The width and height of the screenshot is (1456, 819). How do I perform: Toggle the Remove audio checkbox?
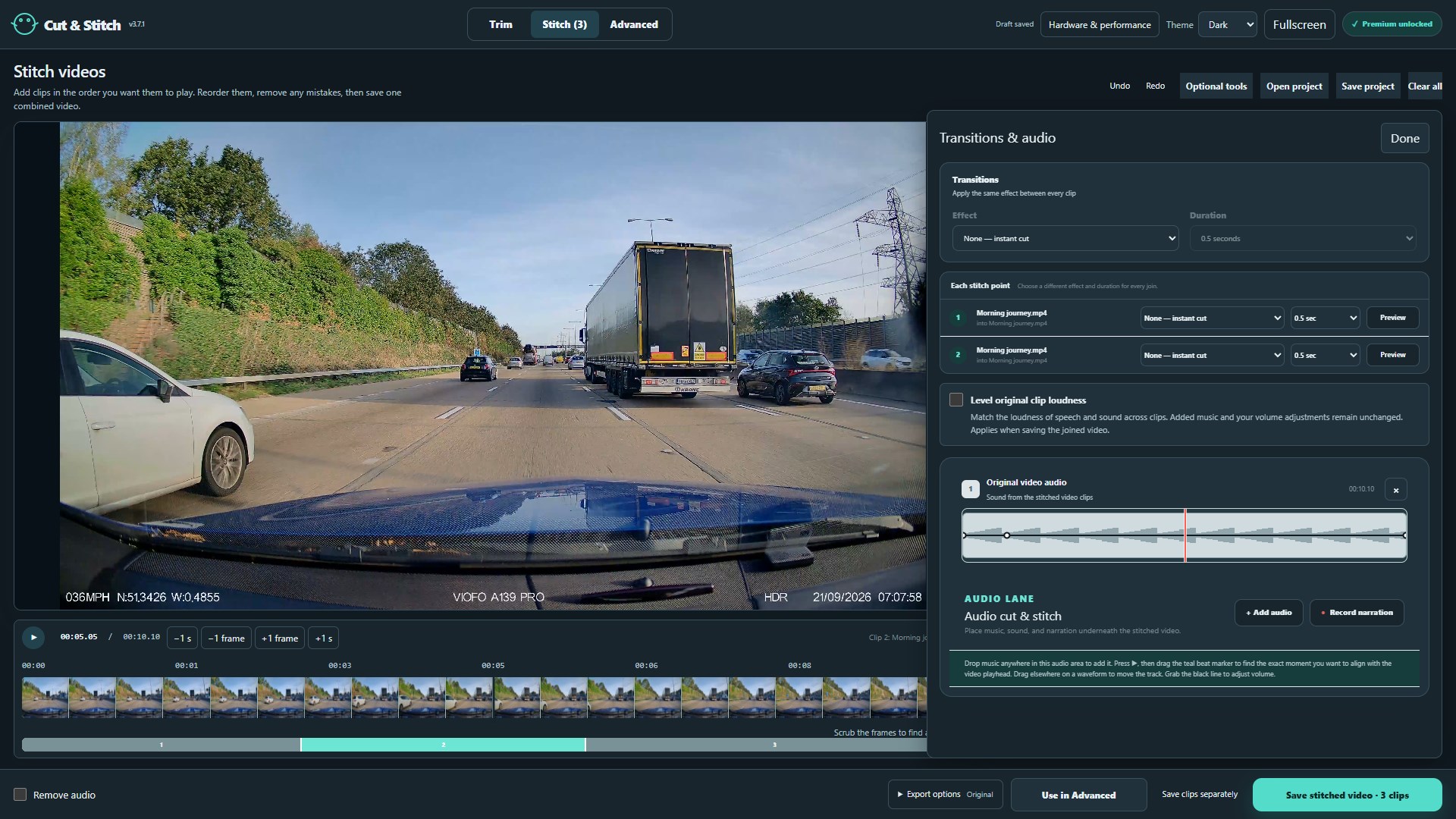(20, 794)
